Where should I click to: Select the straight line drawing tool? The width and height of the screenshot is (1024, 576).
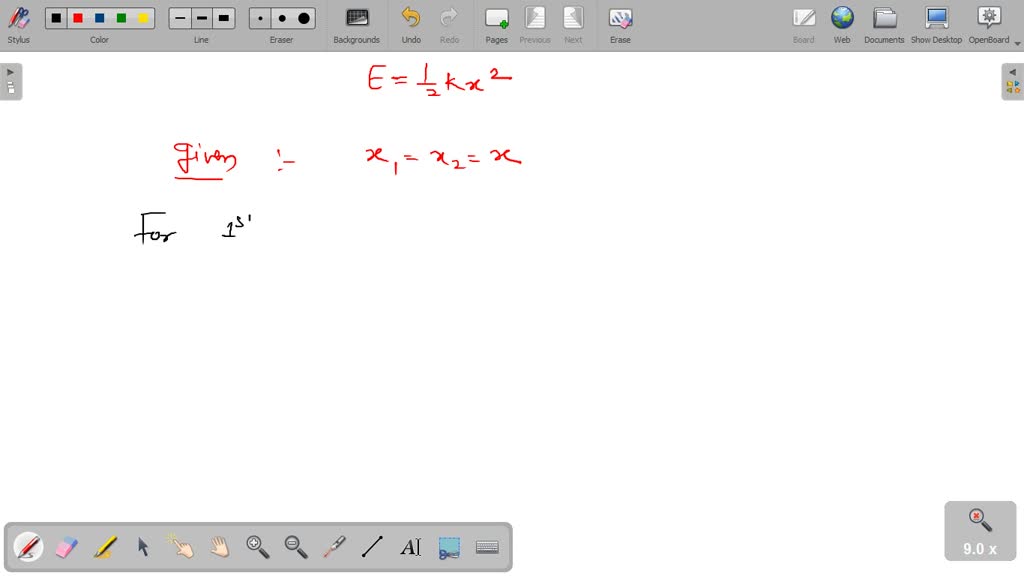372,547
